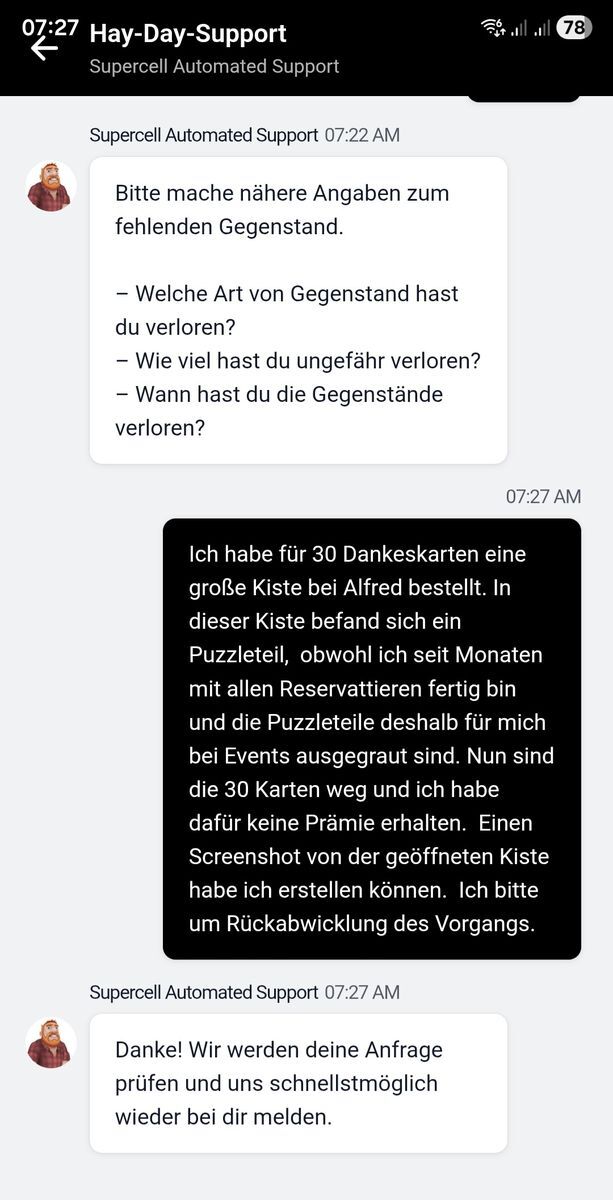The height and width of the screenshot is (1200, 613).
Task: Tap the header subtitle Supercell Automated Support
Action: point(214,67)
